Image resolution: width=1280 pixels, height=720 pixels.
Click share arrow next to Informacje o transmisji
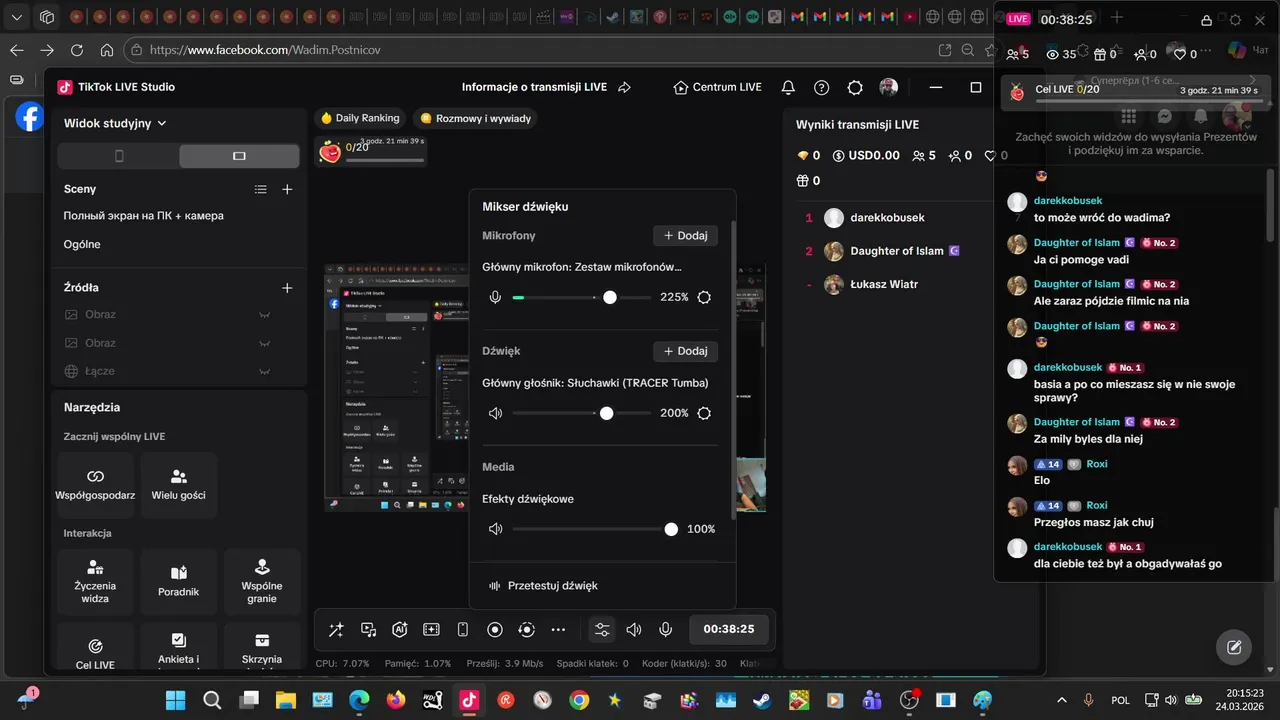pos(624,87)
